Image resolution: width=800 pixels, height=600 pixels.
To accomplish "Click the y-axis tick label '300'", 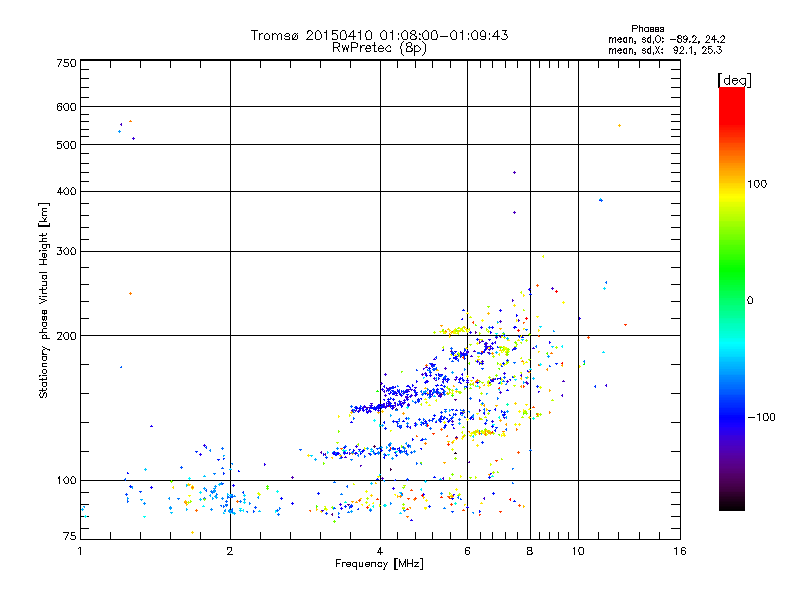I will pos(66,252).
